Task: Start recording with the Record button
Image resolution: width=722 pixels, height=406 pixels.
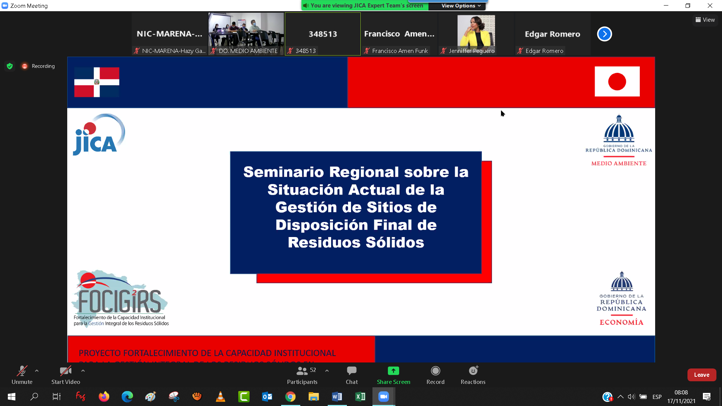Action: click(435, 375)
